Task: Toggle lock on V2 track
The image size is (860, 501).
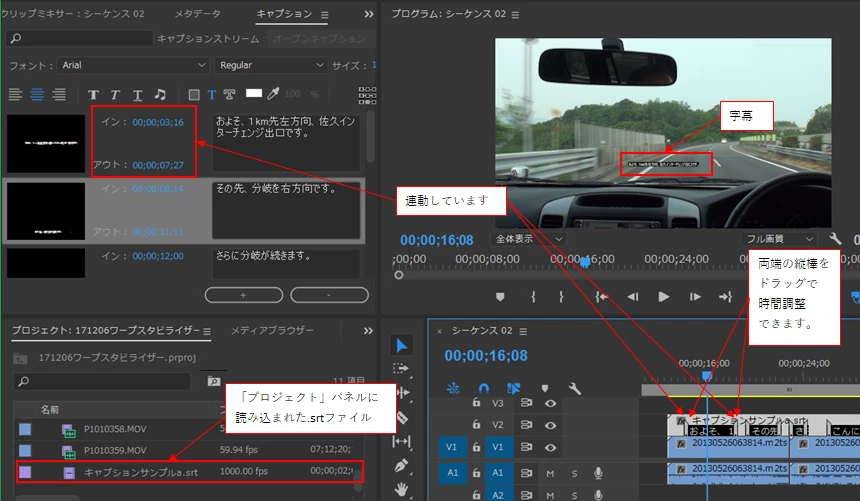Action: tap(476, 424)
